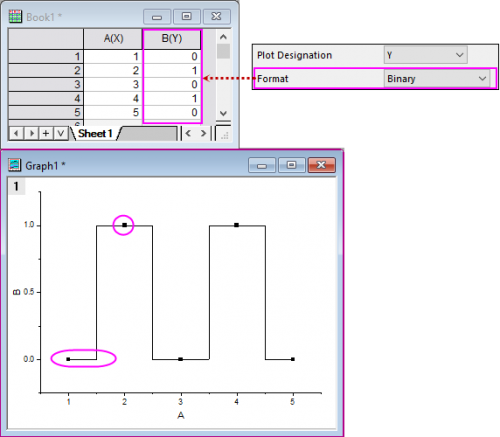Click cell A(X) in row 5
Viewport: 500px width, 437px height.
tap(113, 112)
